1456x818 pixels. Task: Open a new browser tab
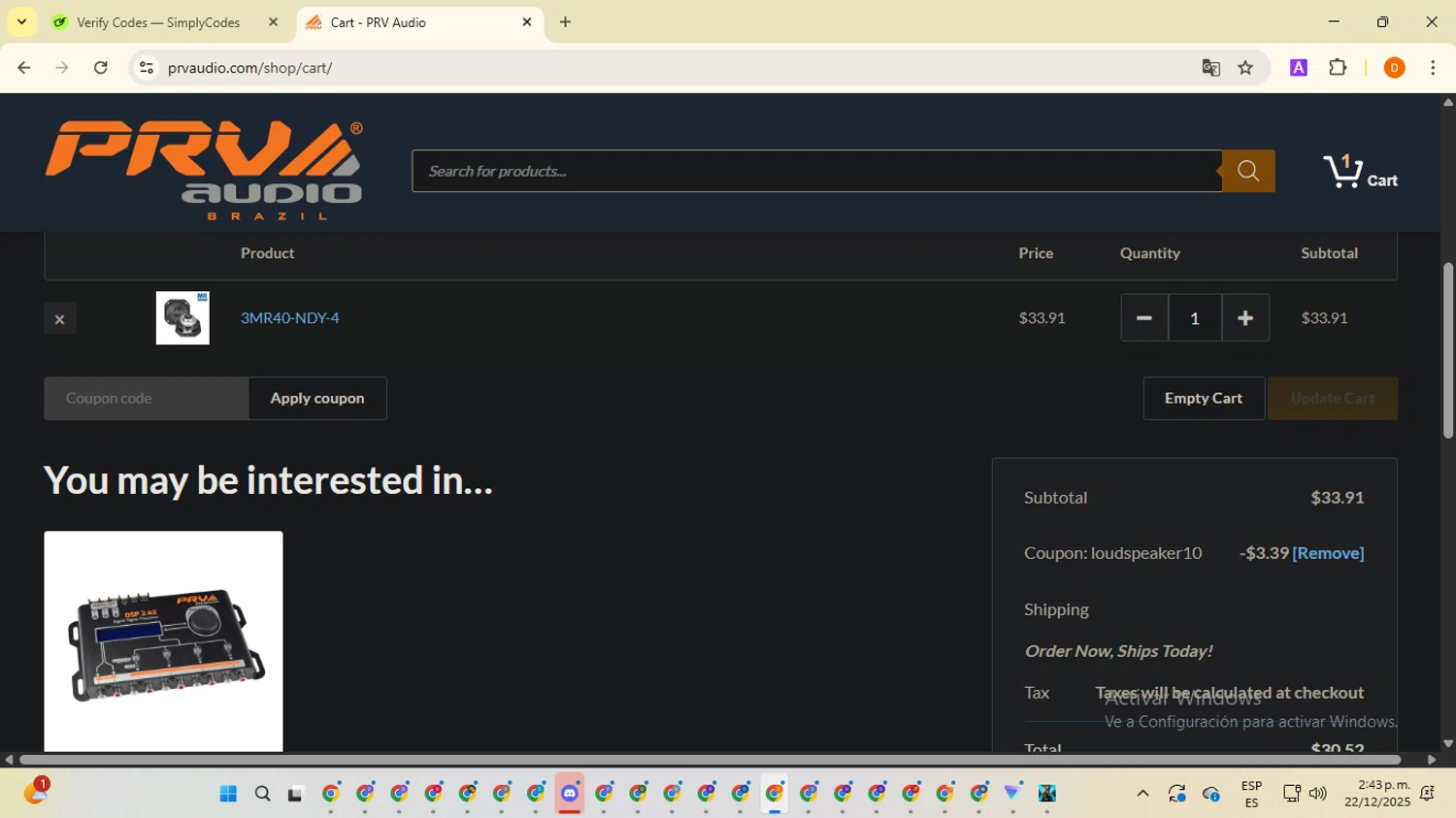coord(565,22)
